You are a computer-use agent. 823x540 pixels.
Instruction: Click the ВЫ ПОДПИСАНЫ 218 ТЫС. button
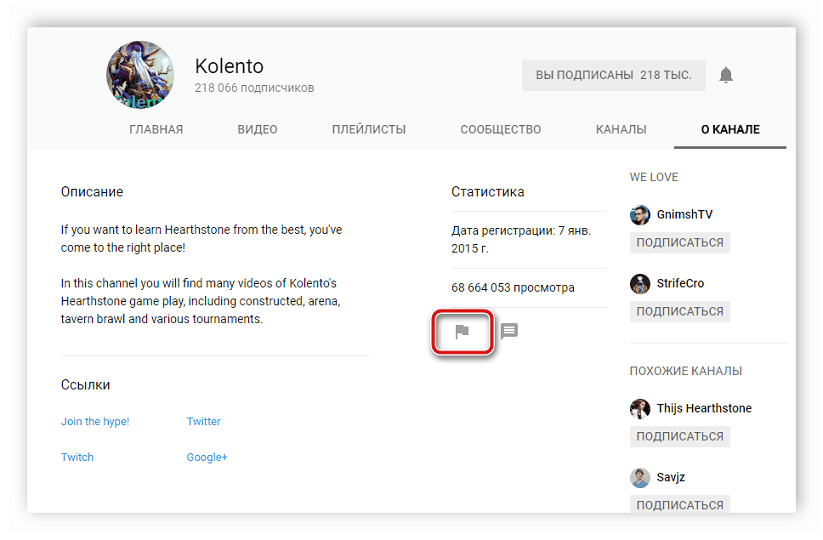click(x=614, y=75)
